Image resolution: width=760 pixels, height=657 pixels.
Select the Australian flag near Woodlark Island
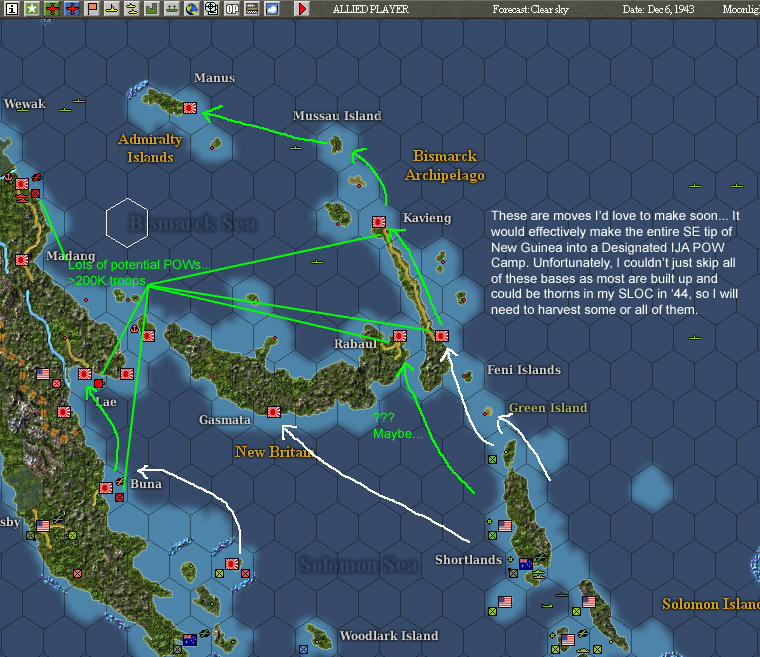[x=190, y=640]
